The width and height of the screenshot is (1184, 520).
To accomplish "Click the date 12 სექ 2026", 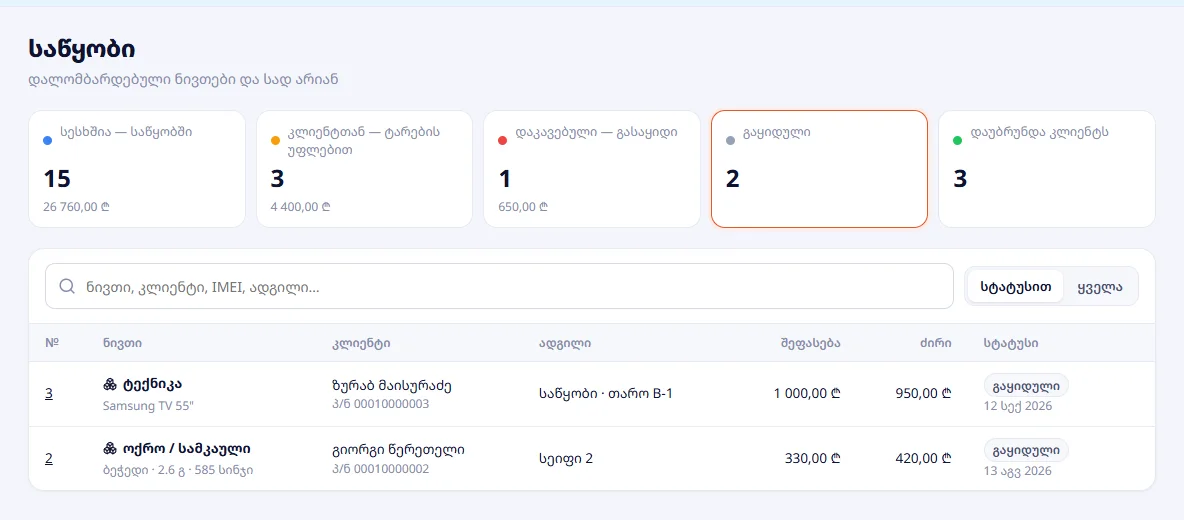I will coord(1018,406).
